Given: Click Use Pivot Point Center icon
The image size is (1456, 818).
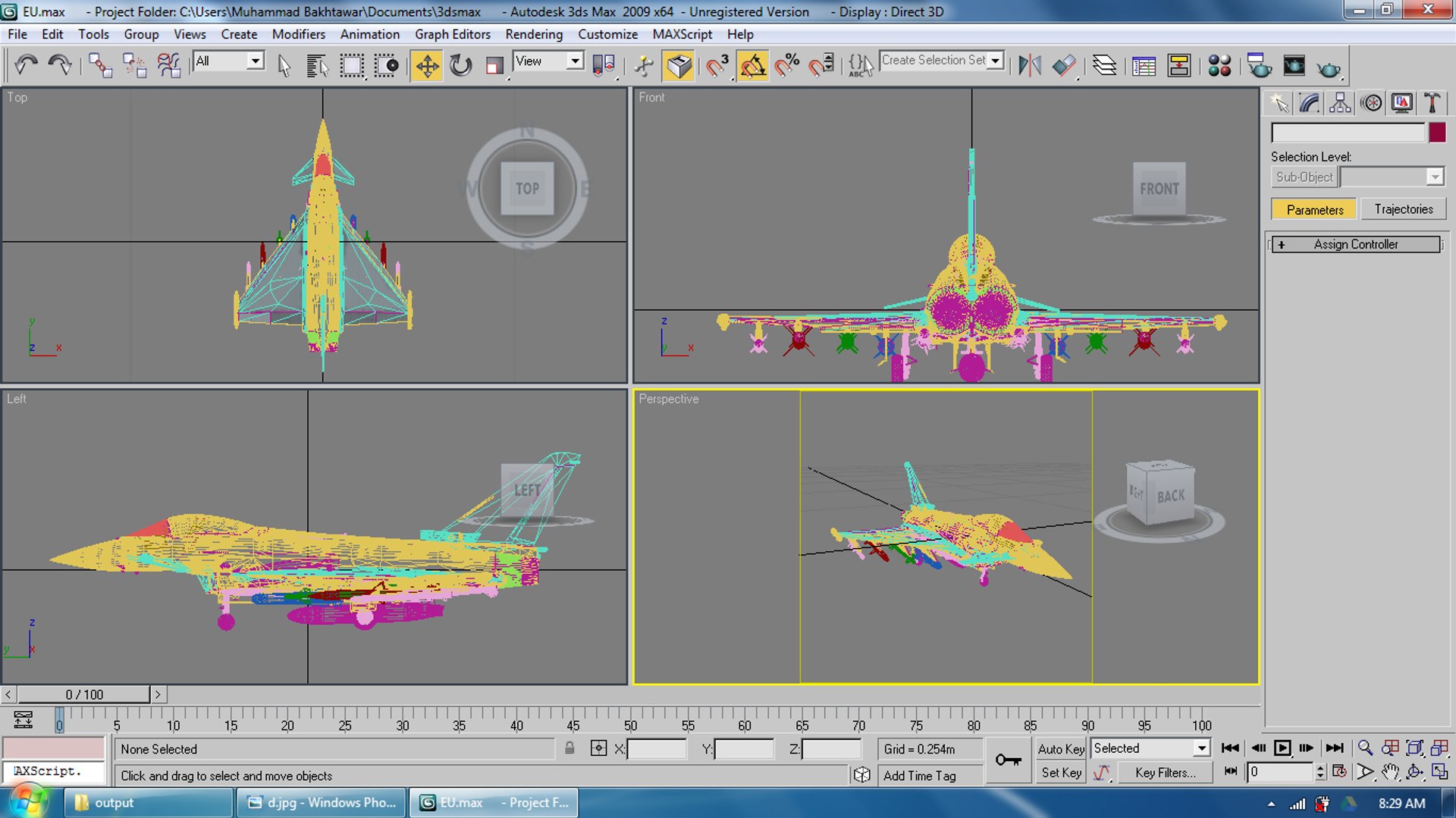Looking at the screenshot, I should click(x=604, y=65).
